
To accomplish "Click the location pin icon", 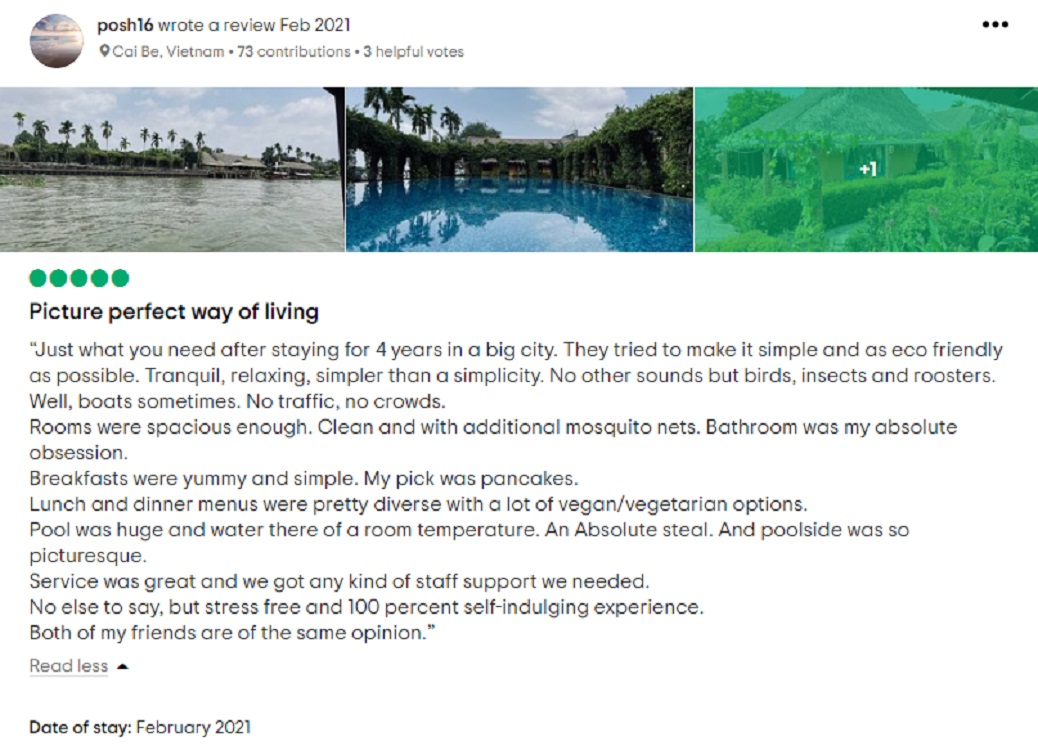I will (104, 52).
